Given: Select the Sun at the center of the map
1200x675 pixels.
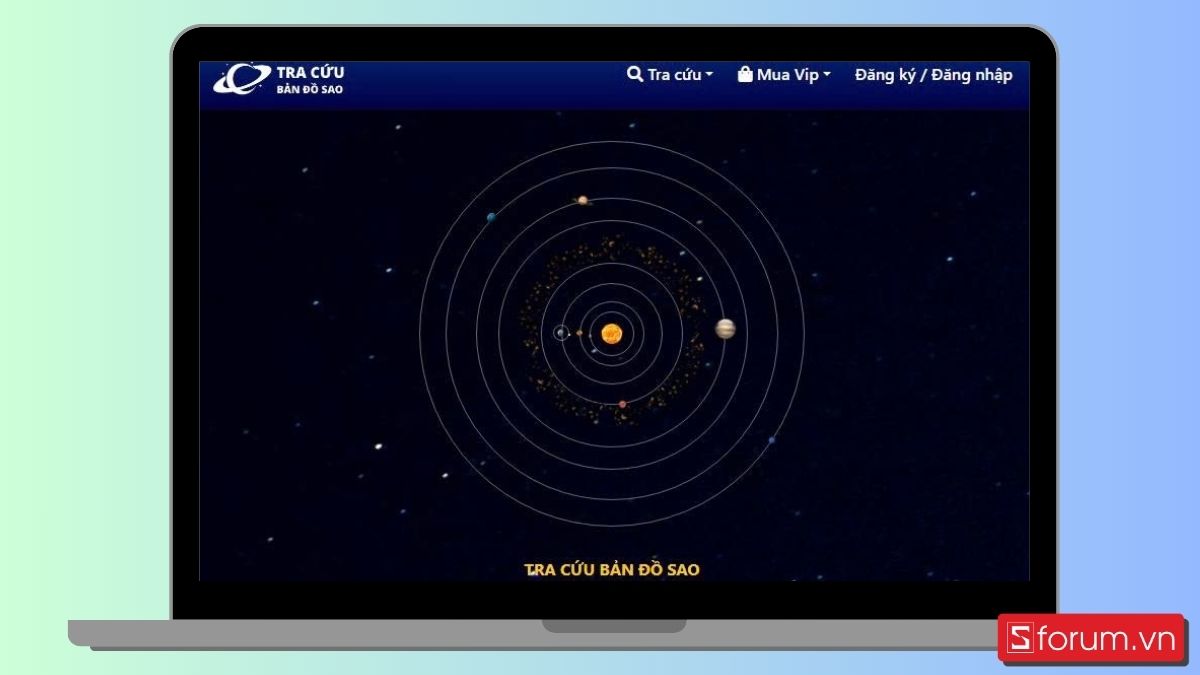Looking at the screenshot, I should point(611,333).
